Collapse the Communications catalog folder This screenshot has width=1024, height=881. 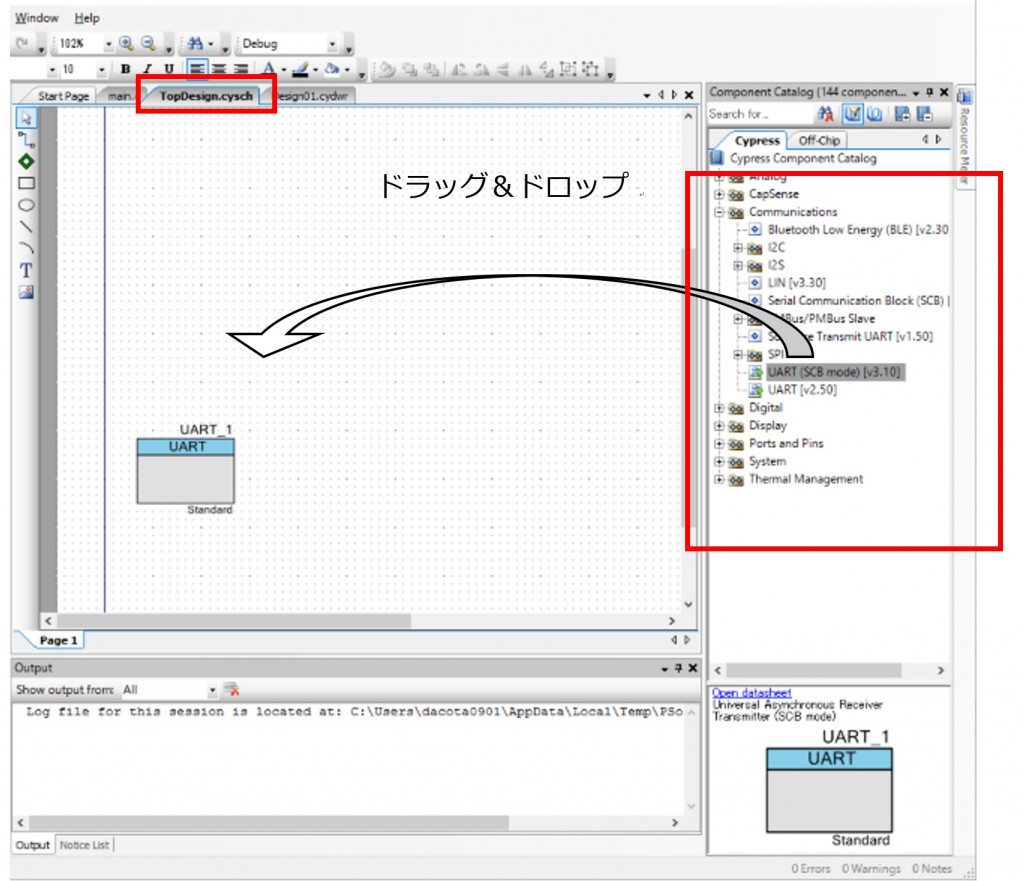pyautogui.click(x=719, y=212)
